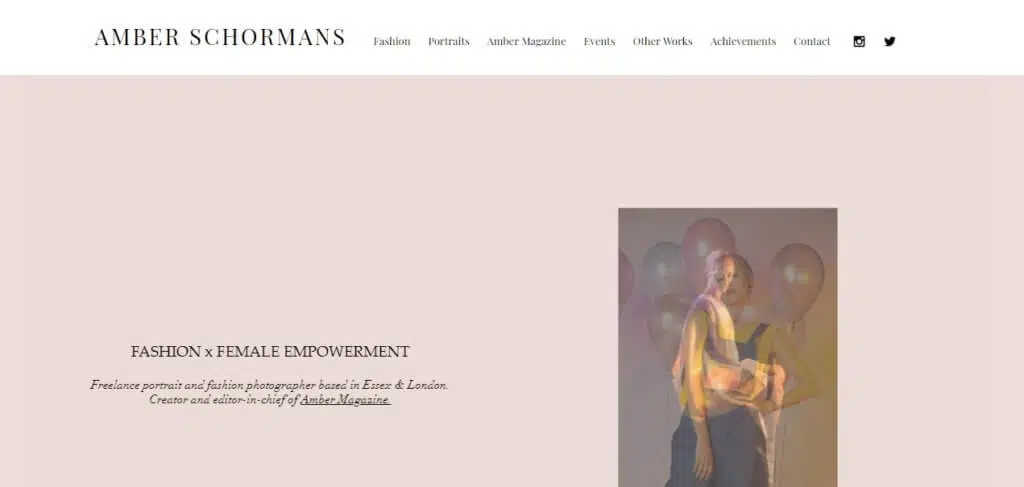Open the Instagram profile icon
Screen dimensions: 1024x487
(x=859, y=41)
